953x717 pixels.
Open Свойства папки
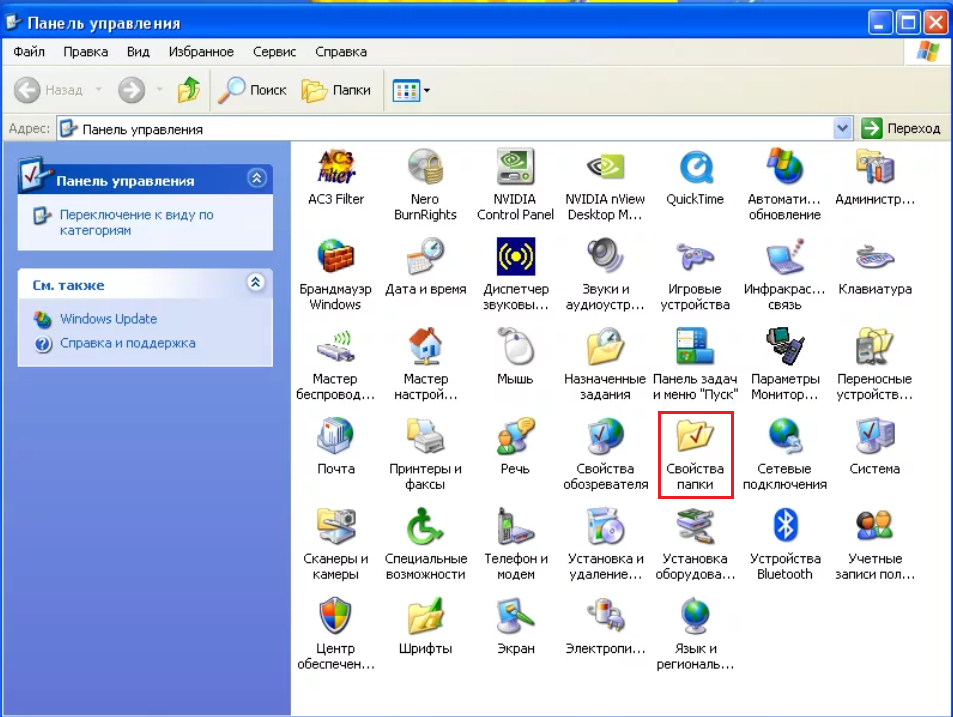click(x=695, y=455)
